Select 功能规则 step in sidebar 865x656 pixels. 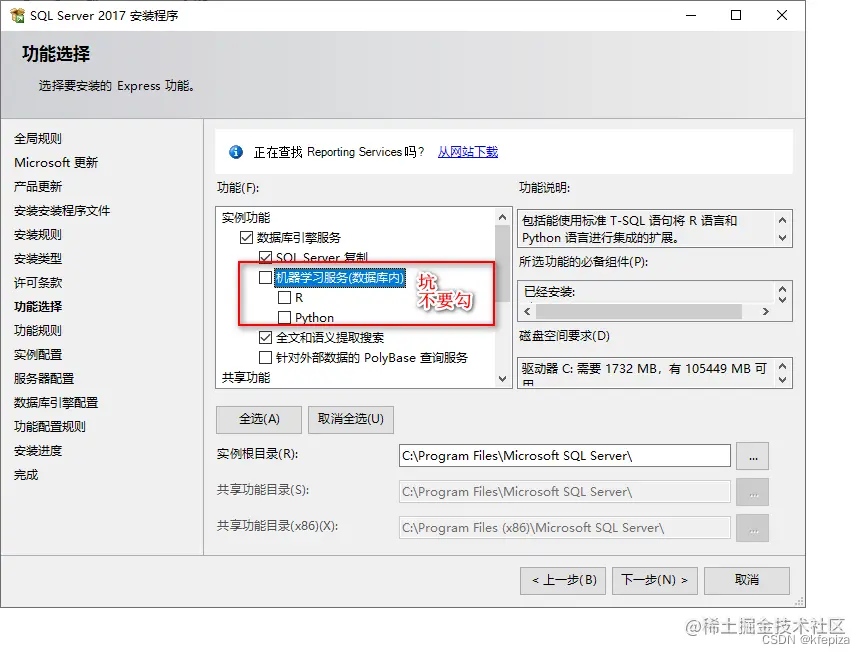coord(38,330)
